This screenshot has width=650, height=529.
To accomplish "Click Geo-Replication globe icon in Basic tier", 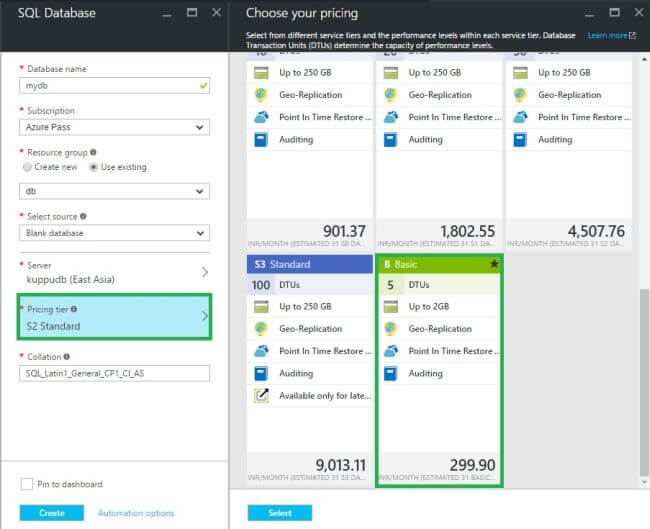I will (392, 329).
